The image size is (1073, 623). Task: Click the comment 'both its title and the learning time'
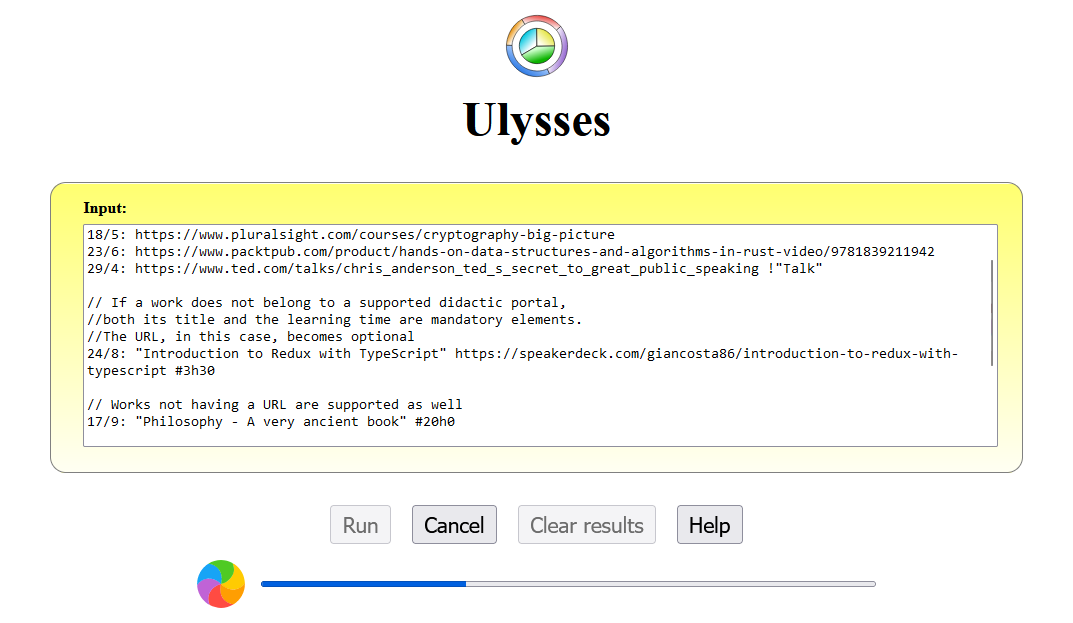[334, 320]
